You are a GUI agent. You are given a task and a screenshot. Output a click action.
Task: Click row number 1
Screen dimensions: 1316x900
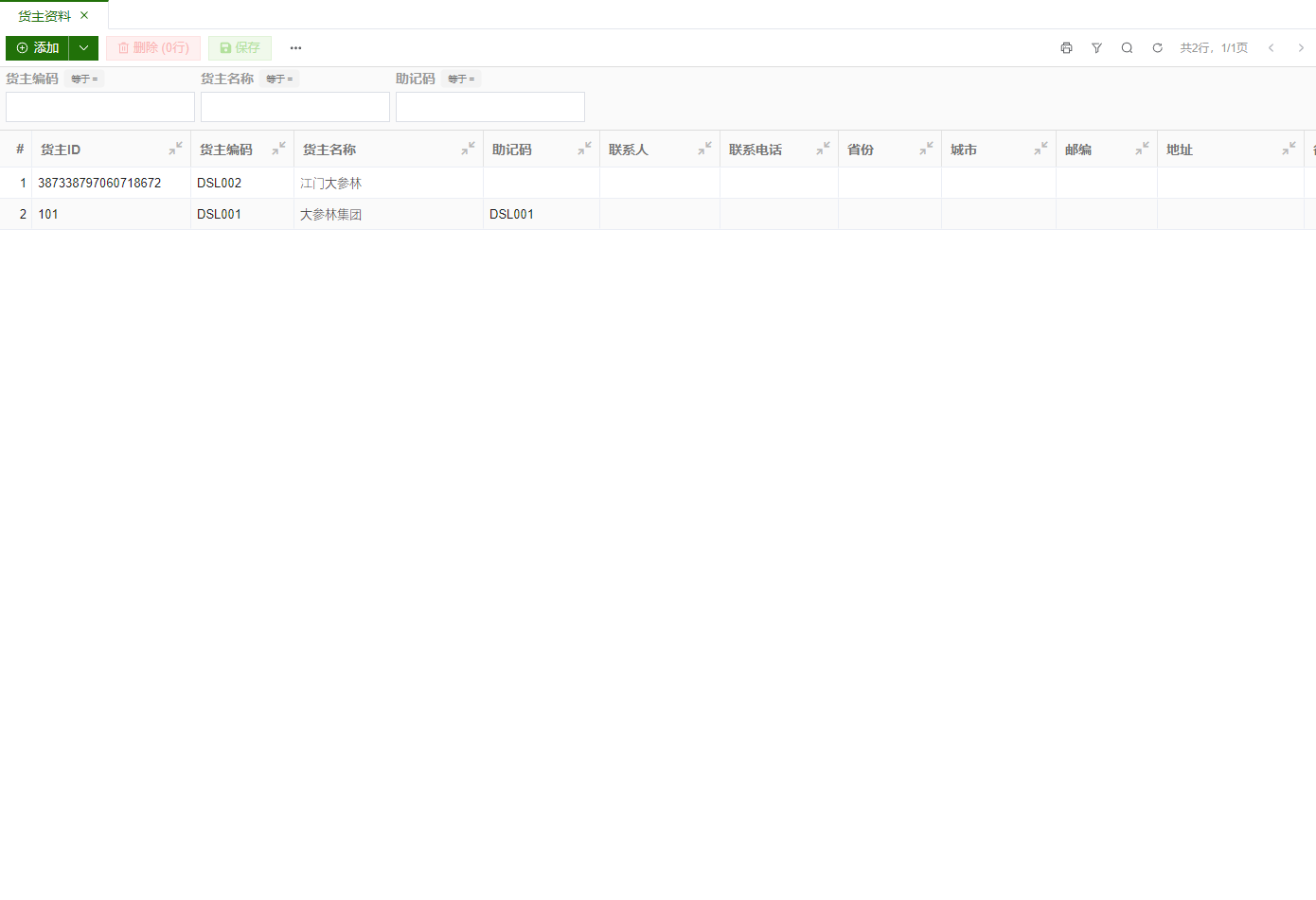(23, 183)
